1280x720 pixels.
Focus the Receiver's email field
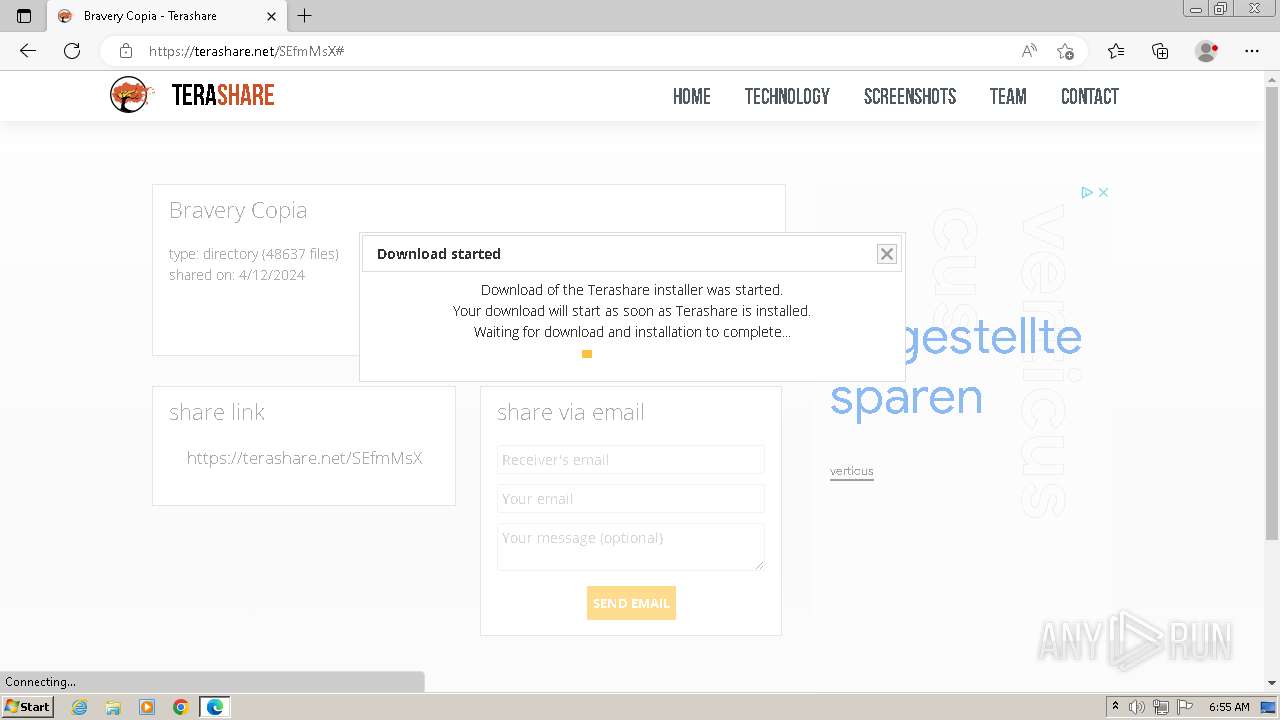click(x=631, y=460)
